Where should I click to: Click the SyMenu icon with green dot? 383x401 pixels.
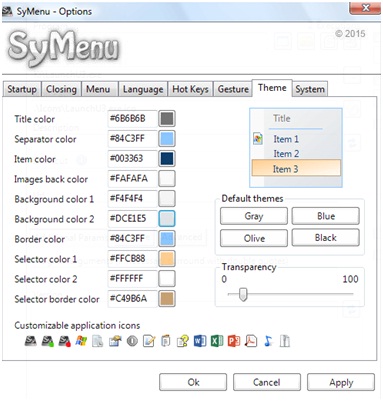pos(47,341)
